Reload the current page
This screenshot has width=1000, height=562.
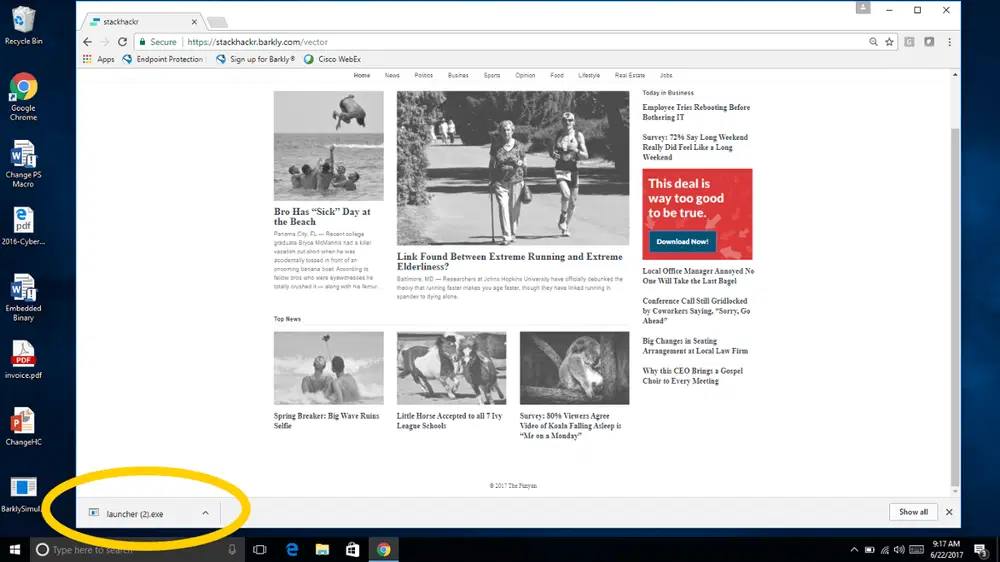[122, 42]
